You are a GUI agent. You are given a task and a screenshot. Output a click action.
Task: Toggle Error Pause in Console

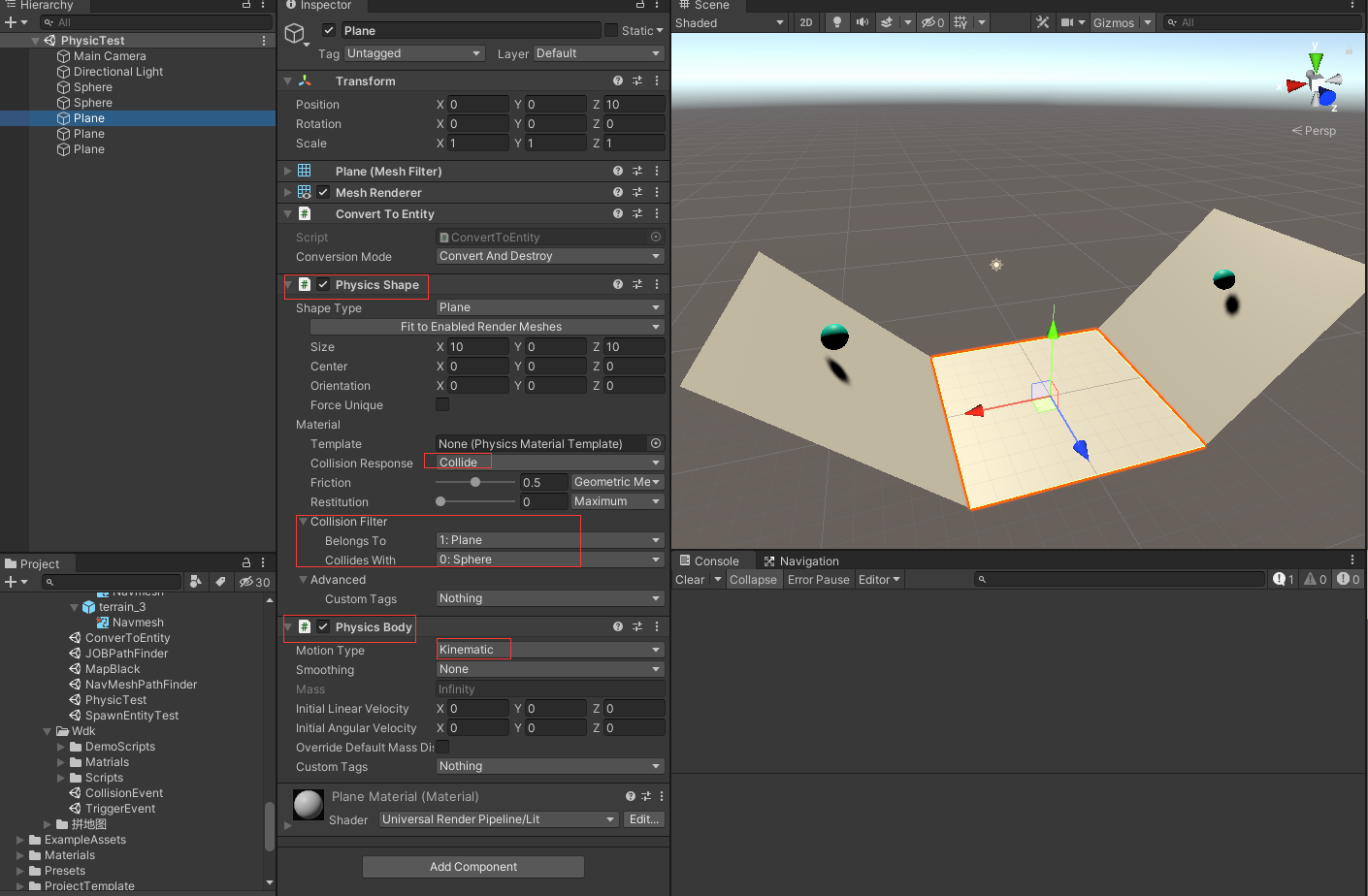818,580
